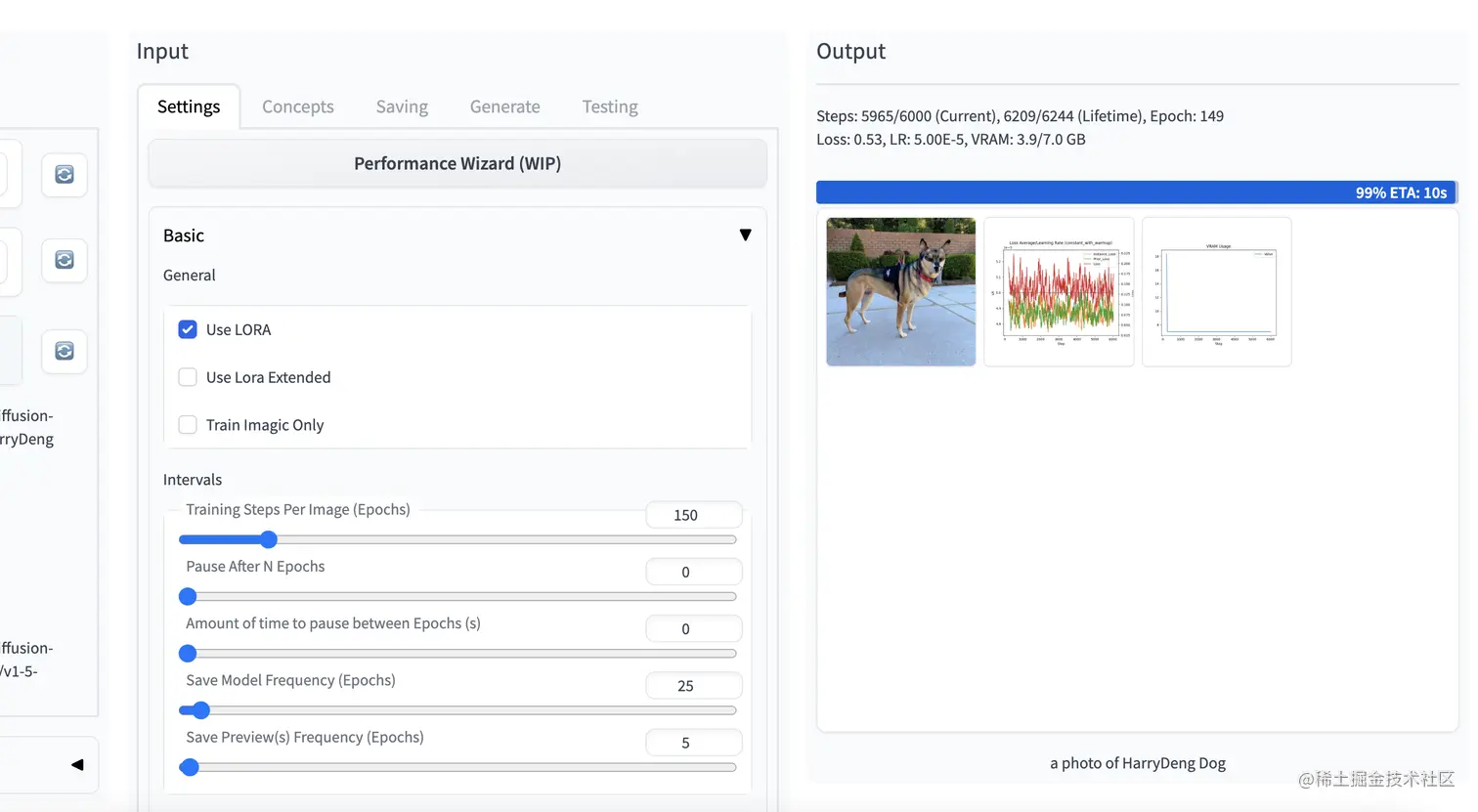1478x812 pixels.
Task: Click the Save Model Frequency slider
Action: [457, 710]
